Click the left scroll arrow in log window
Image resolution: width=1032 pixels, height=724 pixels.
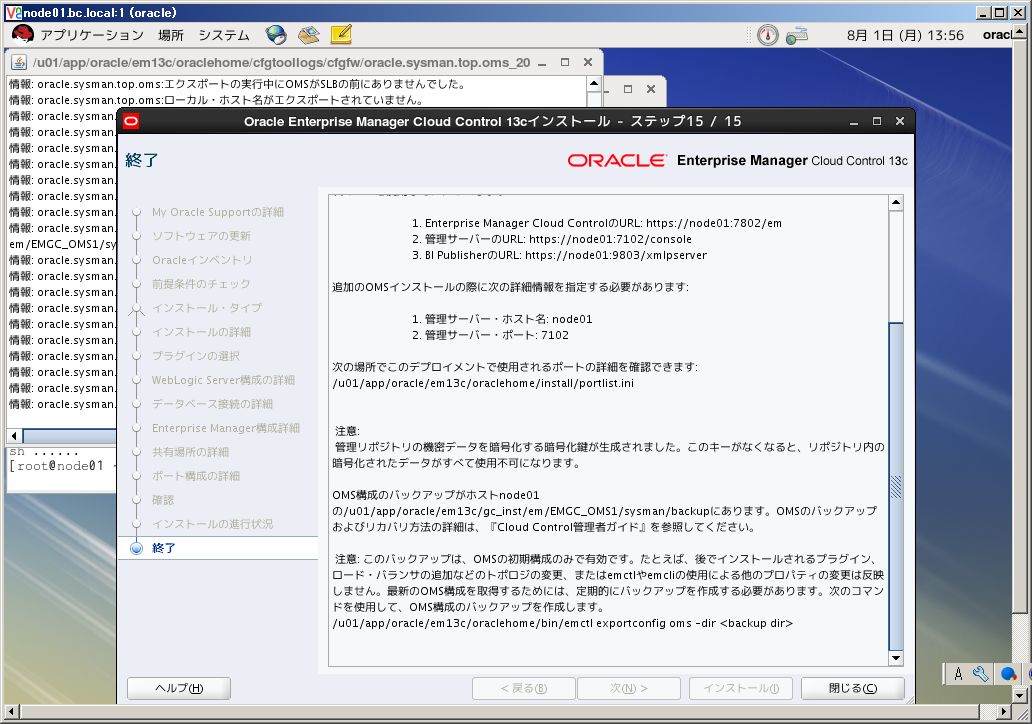(x=14, y=436)
